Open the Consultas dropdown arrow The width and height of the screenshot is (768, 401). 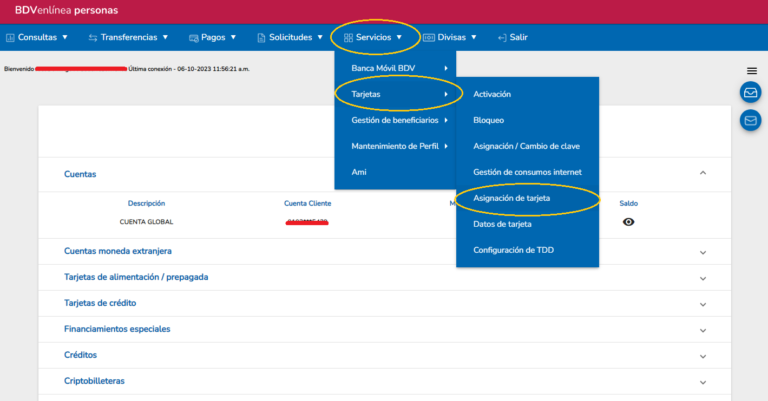(x=65, y=37)
